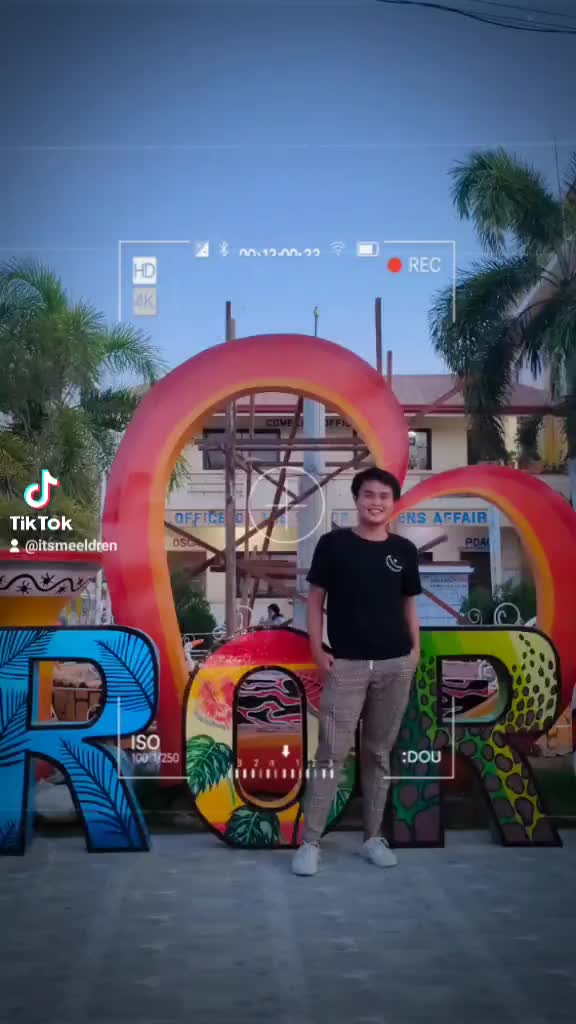Toggle the REC recording label

(424, 264)
